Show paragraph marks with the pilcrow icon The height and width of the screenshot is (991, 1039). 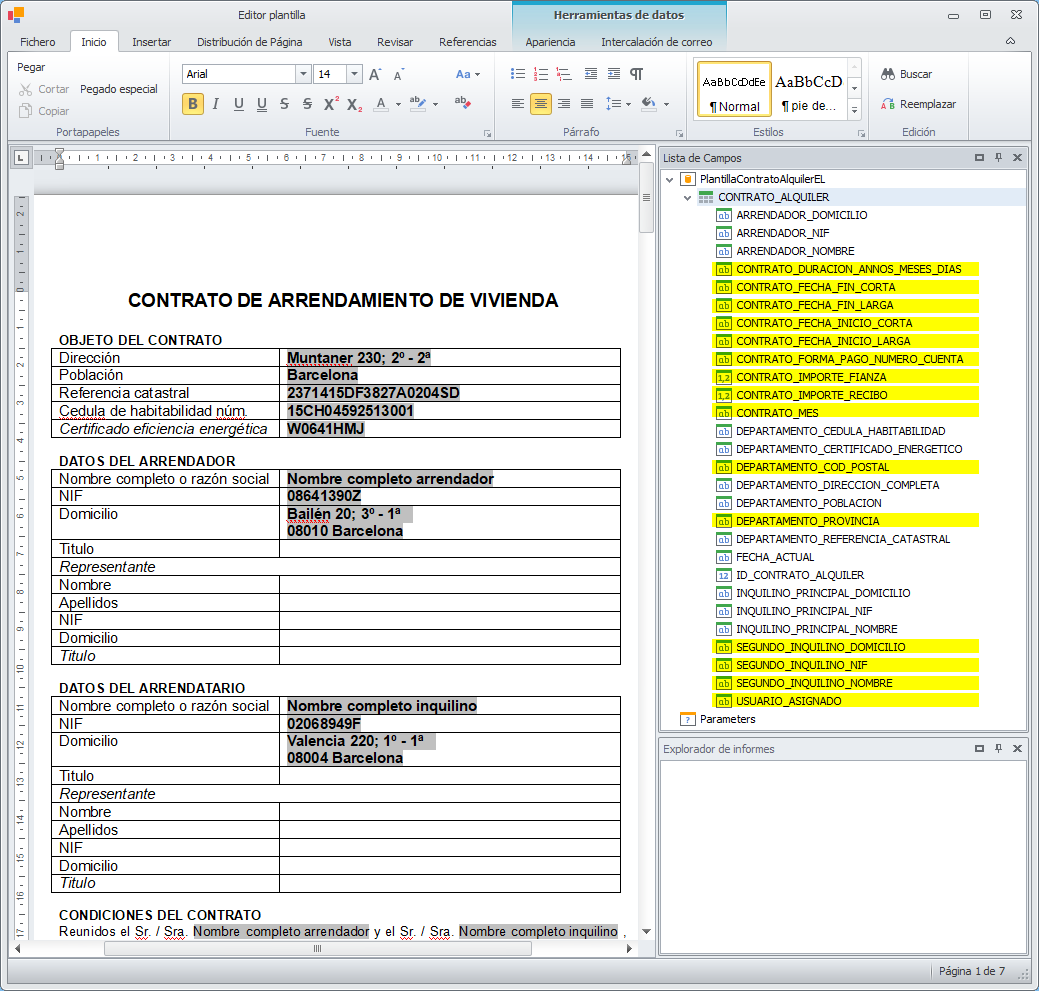coord(636,74)
